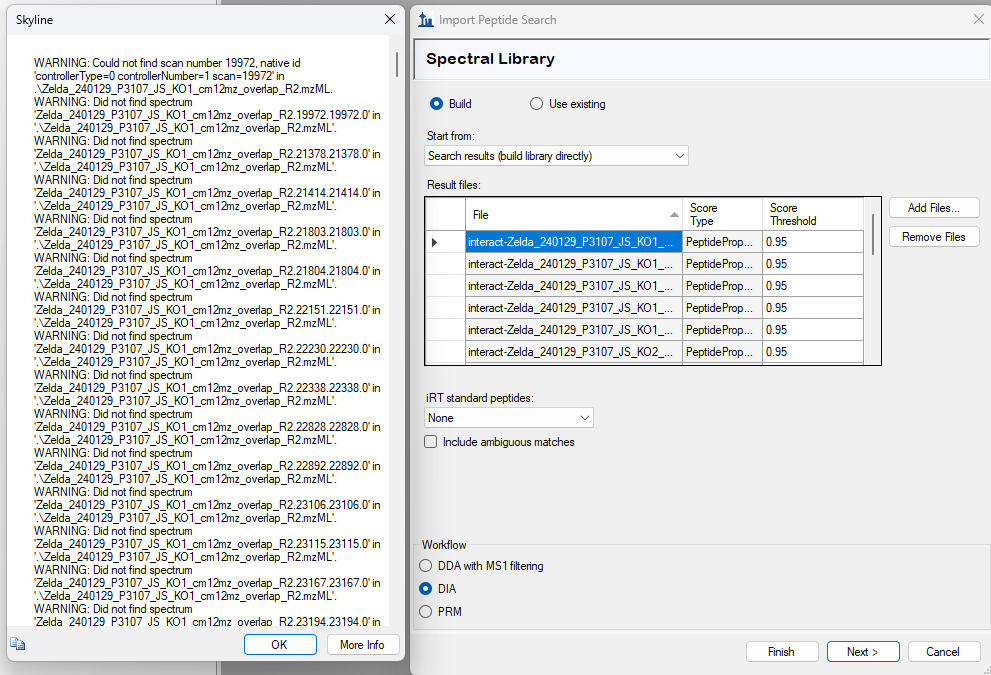991x675 pixels.
Task: Click the copy-to-clipboard icon in Skyline dialog
Action: click(x=17, y=645)
